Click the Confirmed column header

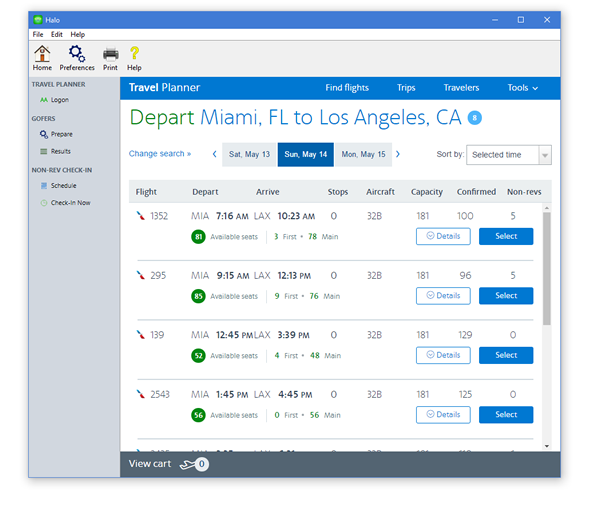tap(476, 192)
